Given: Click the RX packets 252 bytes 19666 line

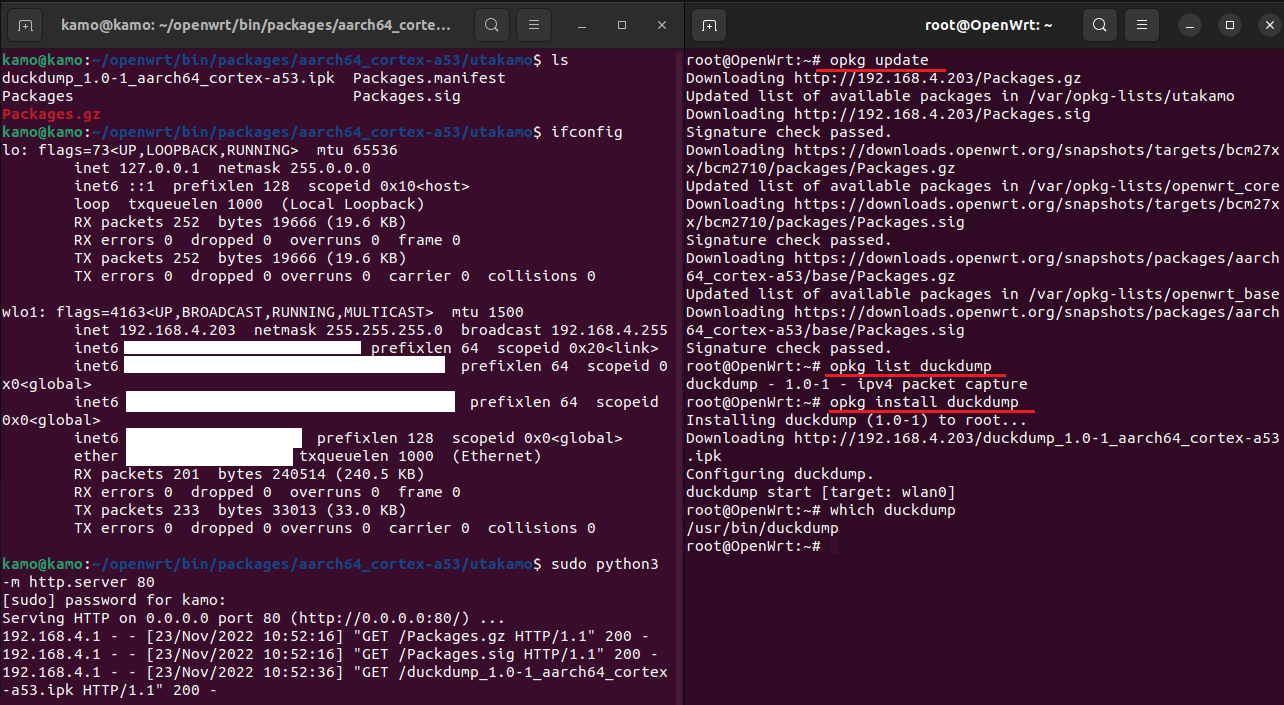Looking at the screenshot, I should [x=240, y=222].
